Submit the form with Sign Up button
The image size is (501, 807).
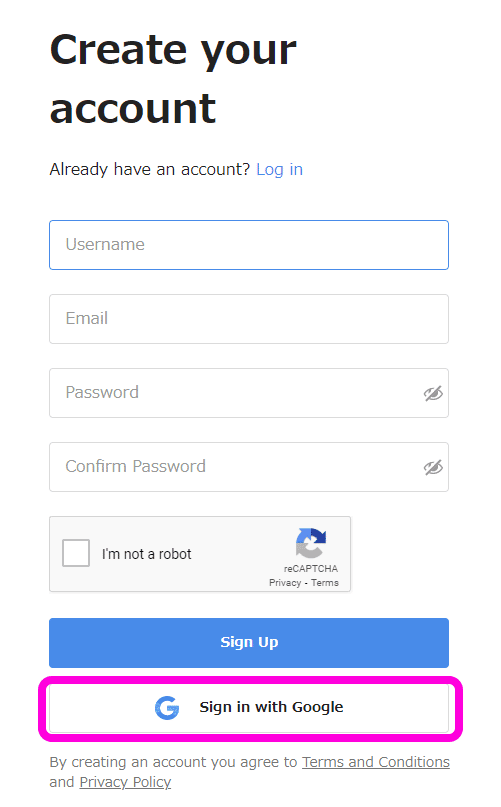[249, 643]
